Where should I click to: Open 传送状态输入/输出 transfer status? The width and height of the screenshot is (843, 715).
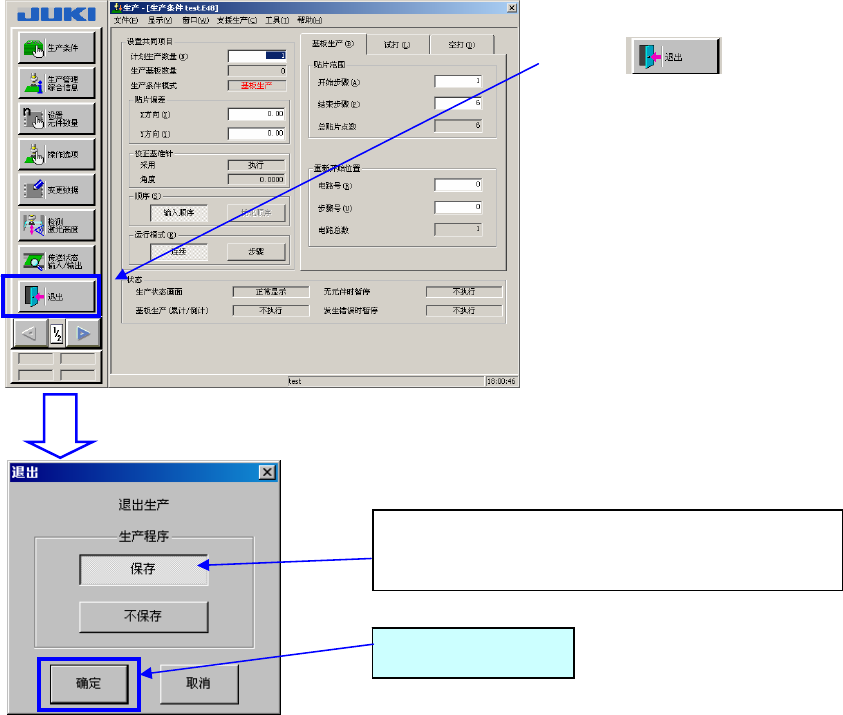click(56, 261)
